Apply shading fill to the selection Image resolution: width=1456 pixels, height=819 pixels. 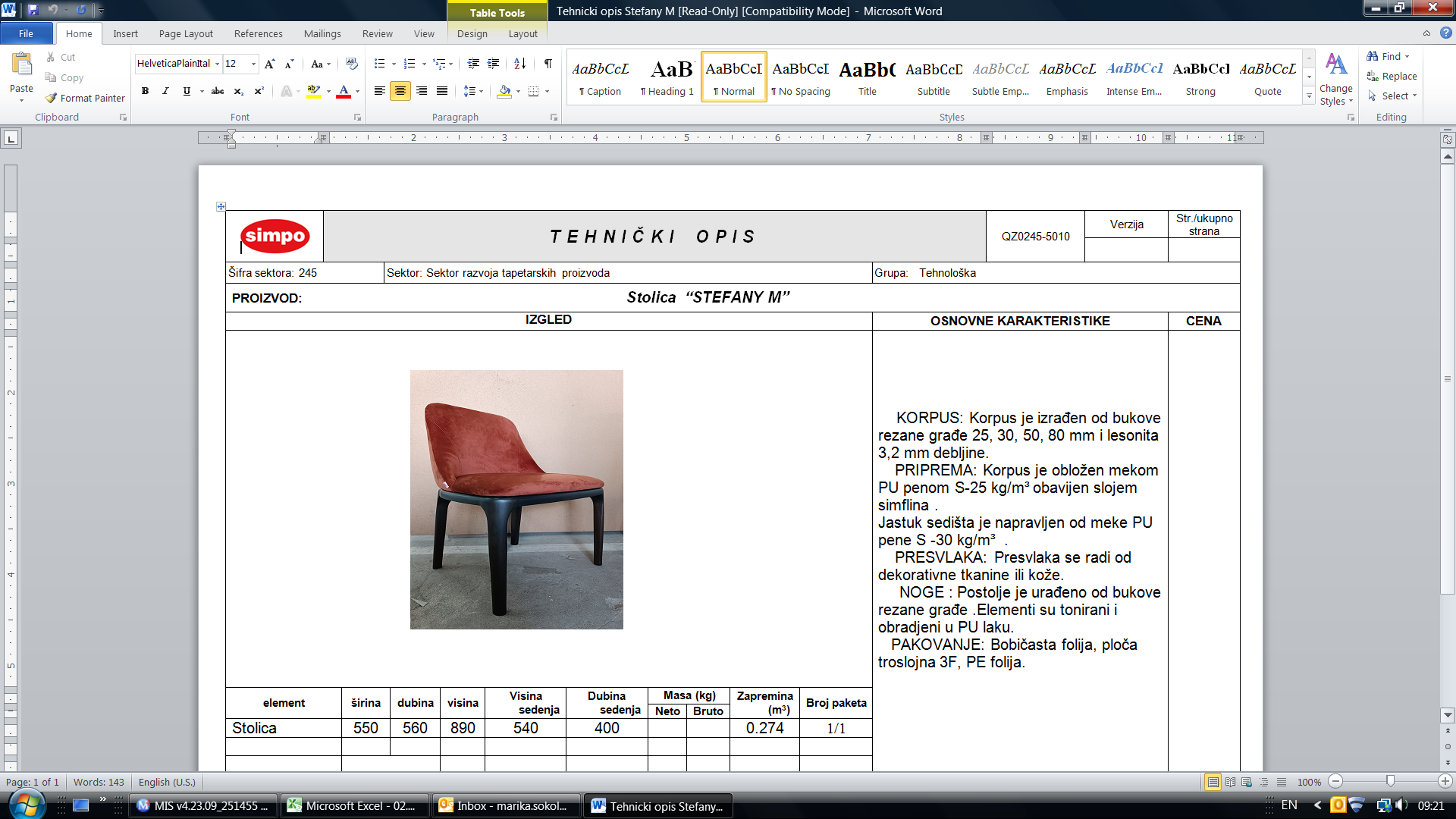pos(504,91)
